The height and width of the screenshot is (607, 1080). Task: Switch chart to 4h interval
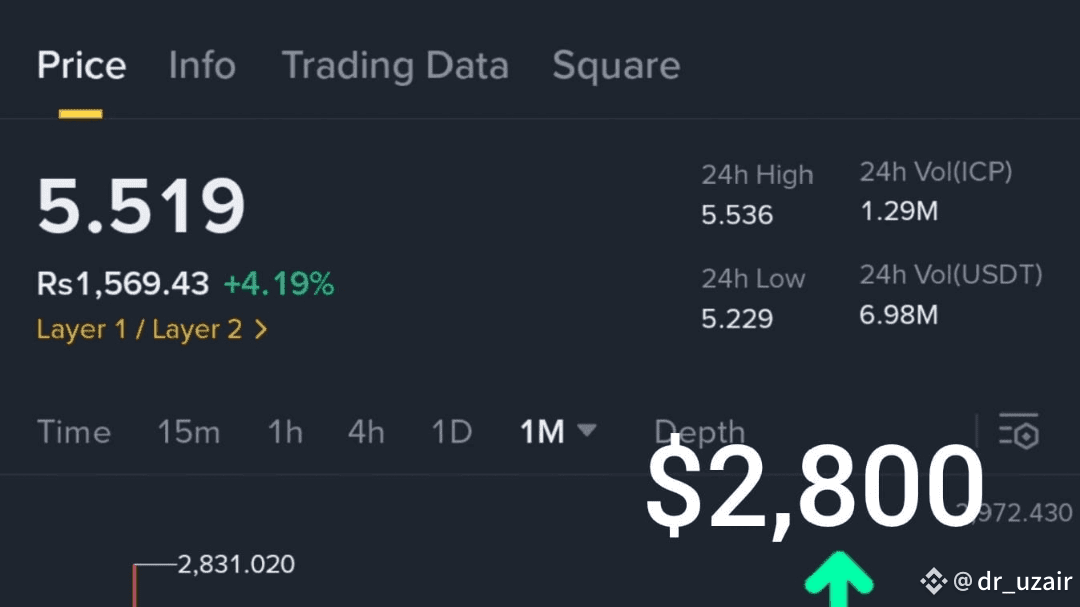366,433
